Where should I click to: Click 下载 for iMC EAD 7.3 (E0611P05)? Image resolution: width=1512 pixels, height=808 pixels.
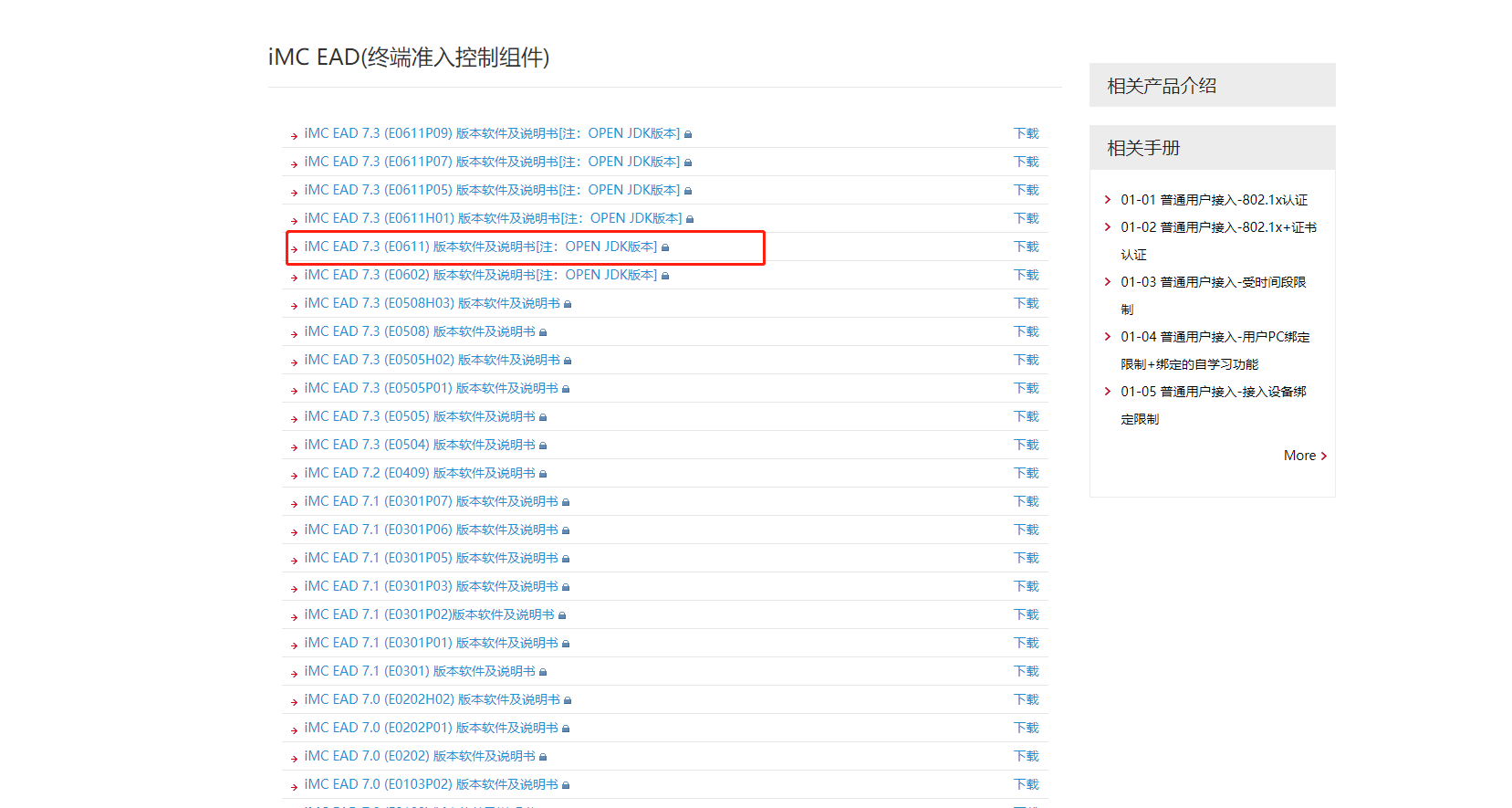pyautogui.click(x=1027, y=190)
